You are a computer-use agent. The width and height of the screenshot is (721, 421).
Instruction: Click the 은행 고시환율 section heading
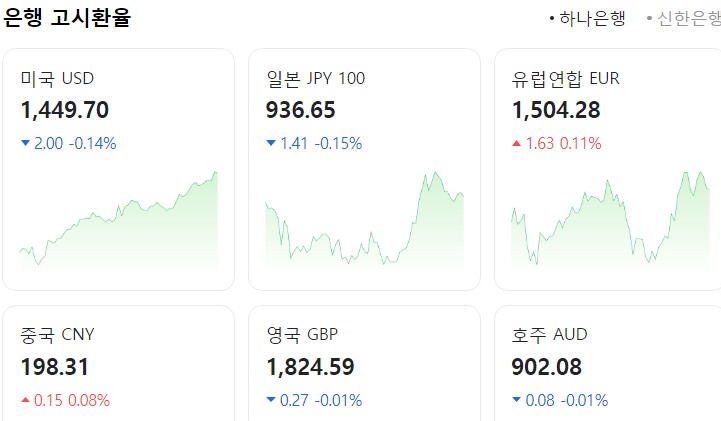[x=67, y=17]
